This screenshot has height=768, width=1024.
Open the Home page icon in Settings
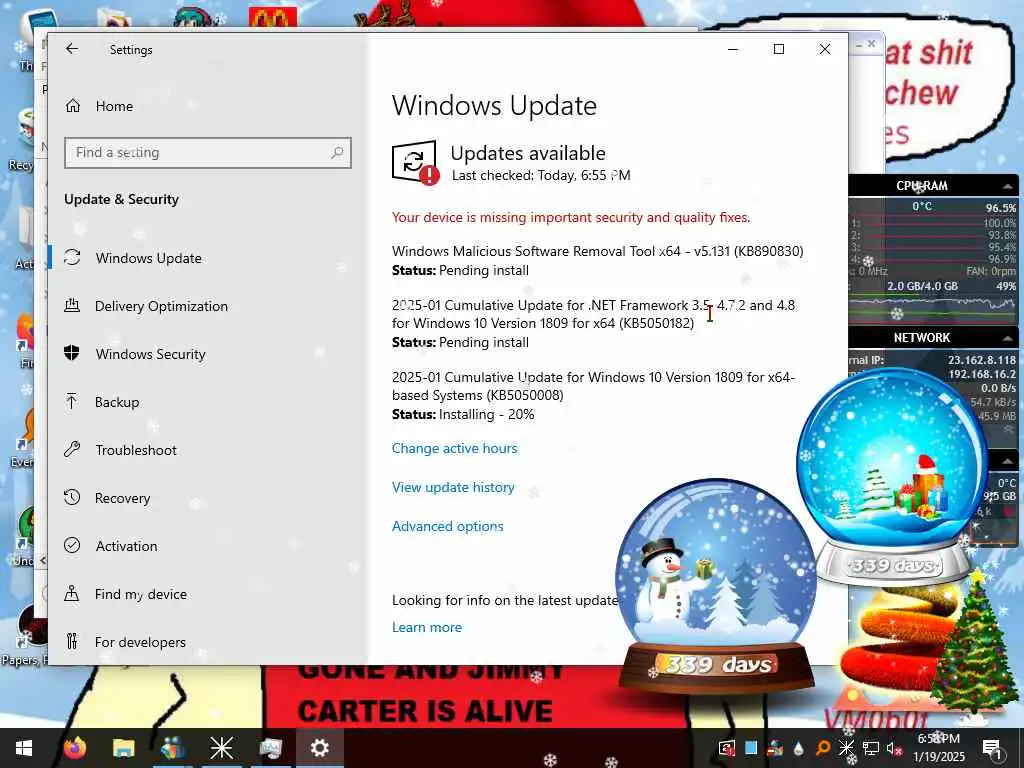point(73,106)
